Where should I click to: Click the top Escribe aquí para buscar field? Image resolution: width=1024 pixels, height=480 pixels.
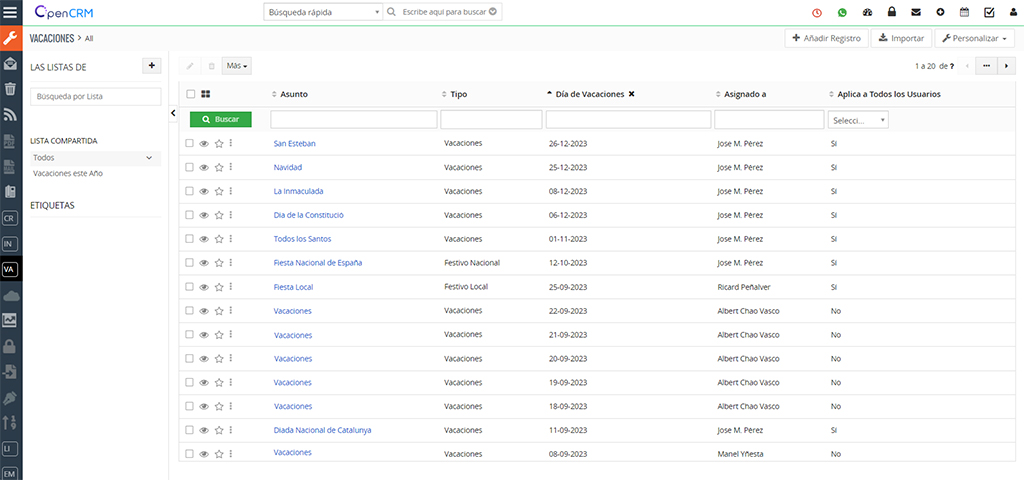[443, 12]
